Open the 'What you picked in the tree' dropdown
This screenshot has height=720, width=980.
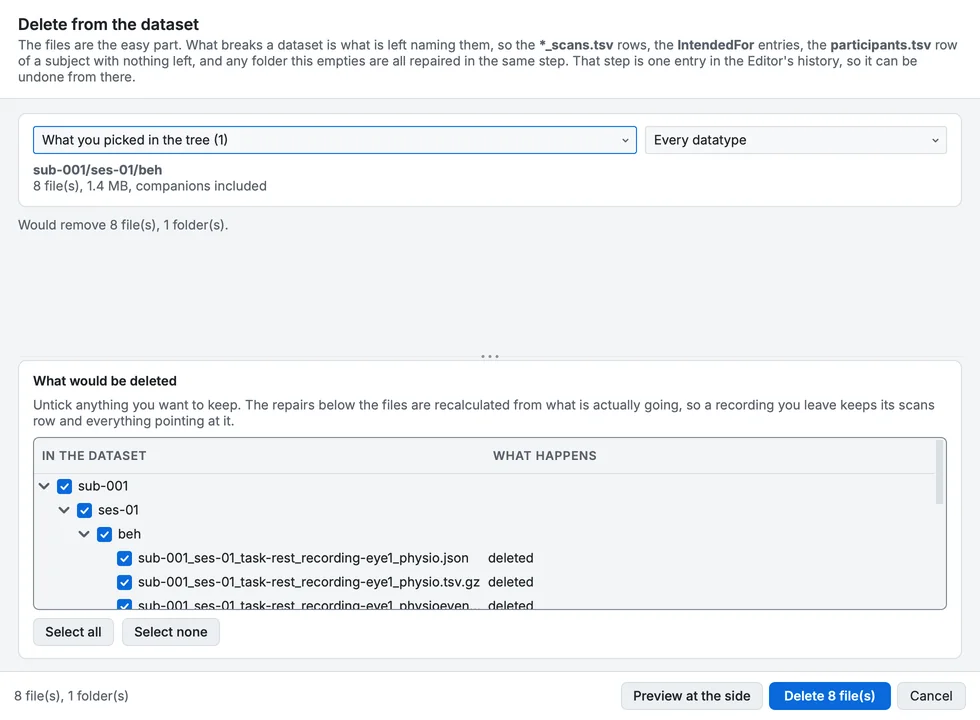(x=334, y=140)
